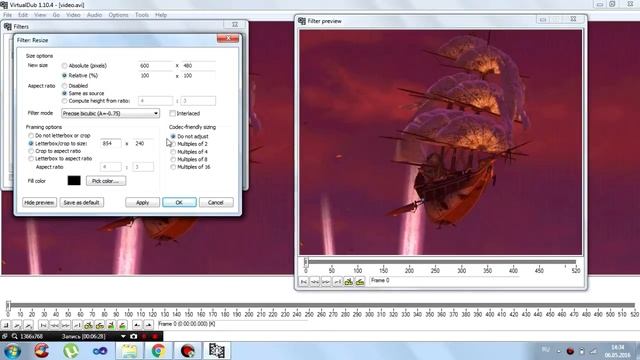The image size is (640, 360).
Task: Open Windows Start menu
Action: pos(12,351)
